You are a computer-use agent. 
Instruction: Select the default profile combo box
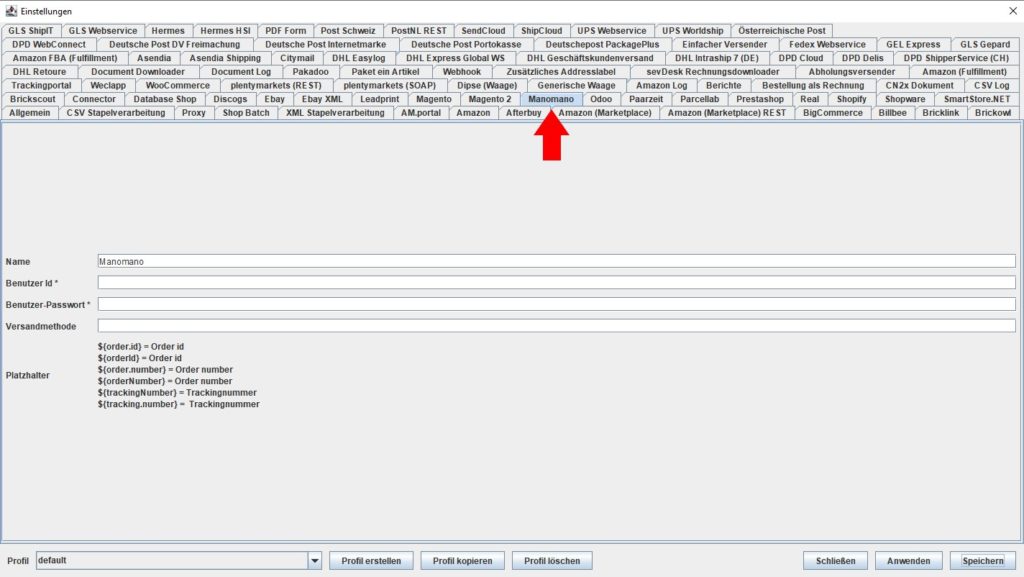click(x=179, y=561)
